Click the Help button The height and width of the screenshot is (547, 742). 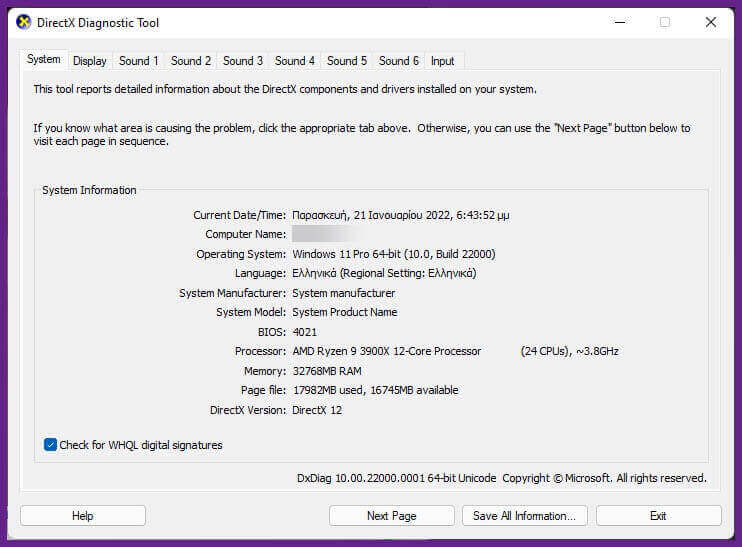pos(83,515)
